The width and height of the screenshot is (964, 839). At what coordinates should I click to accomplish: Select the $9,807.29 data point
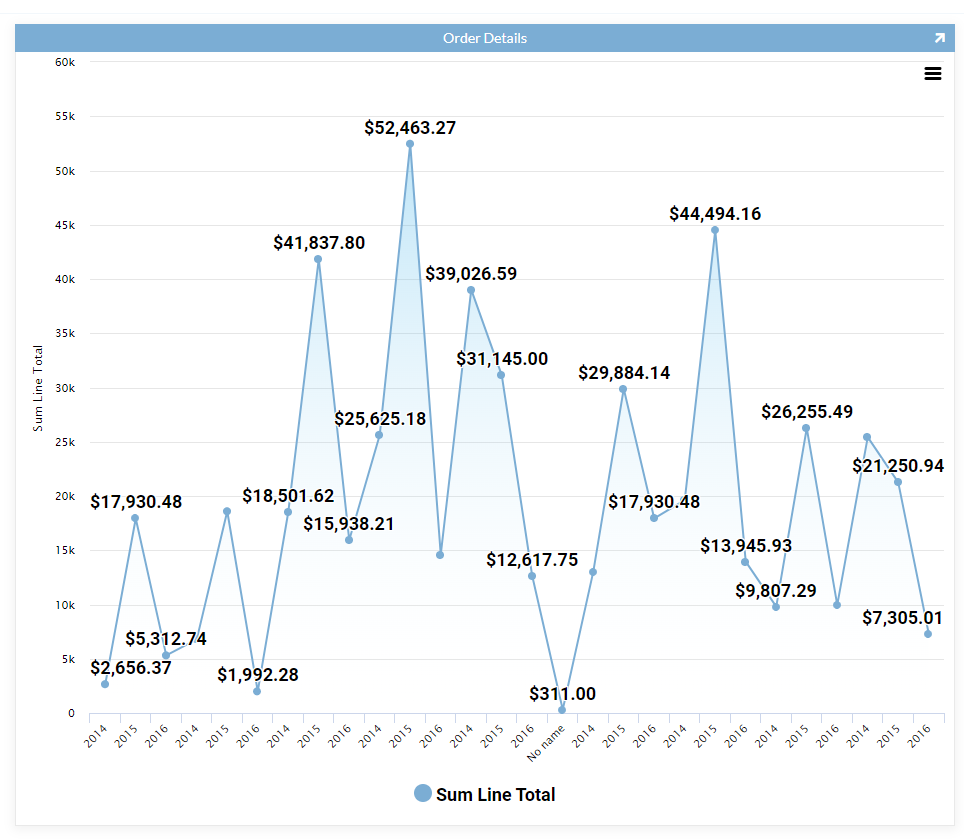[776, 607]
